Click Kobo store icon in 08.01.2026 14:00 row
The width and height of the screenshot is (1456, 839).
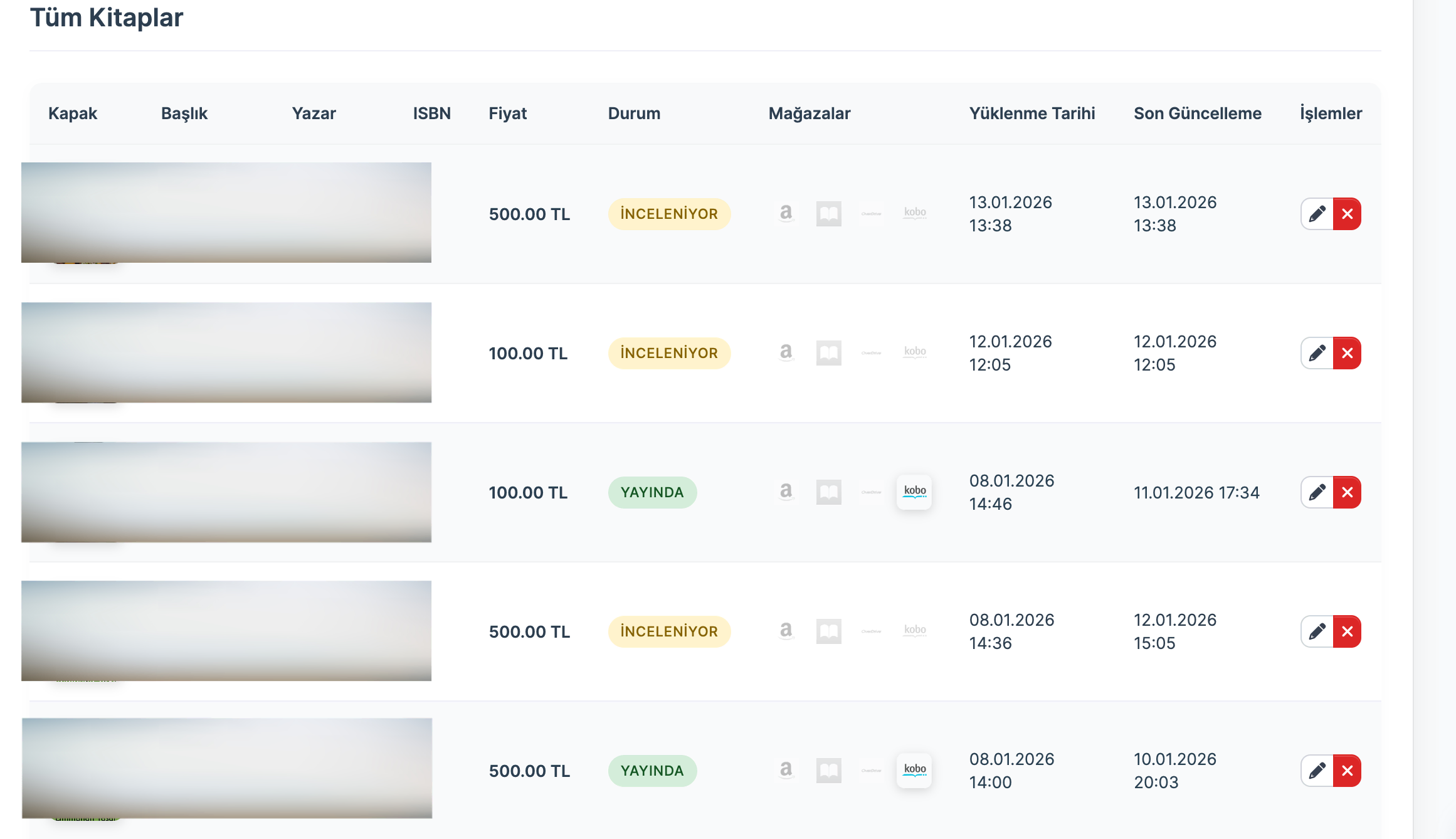pos(914,770)
